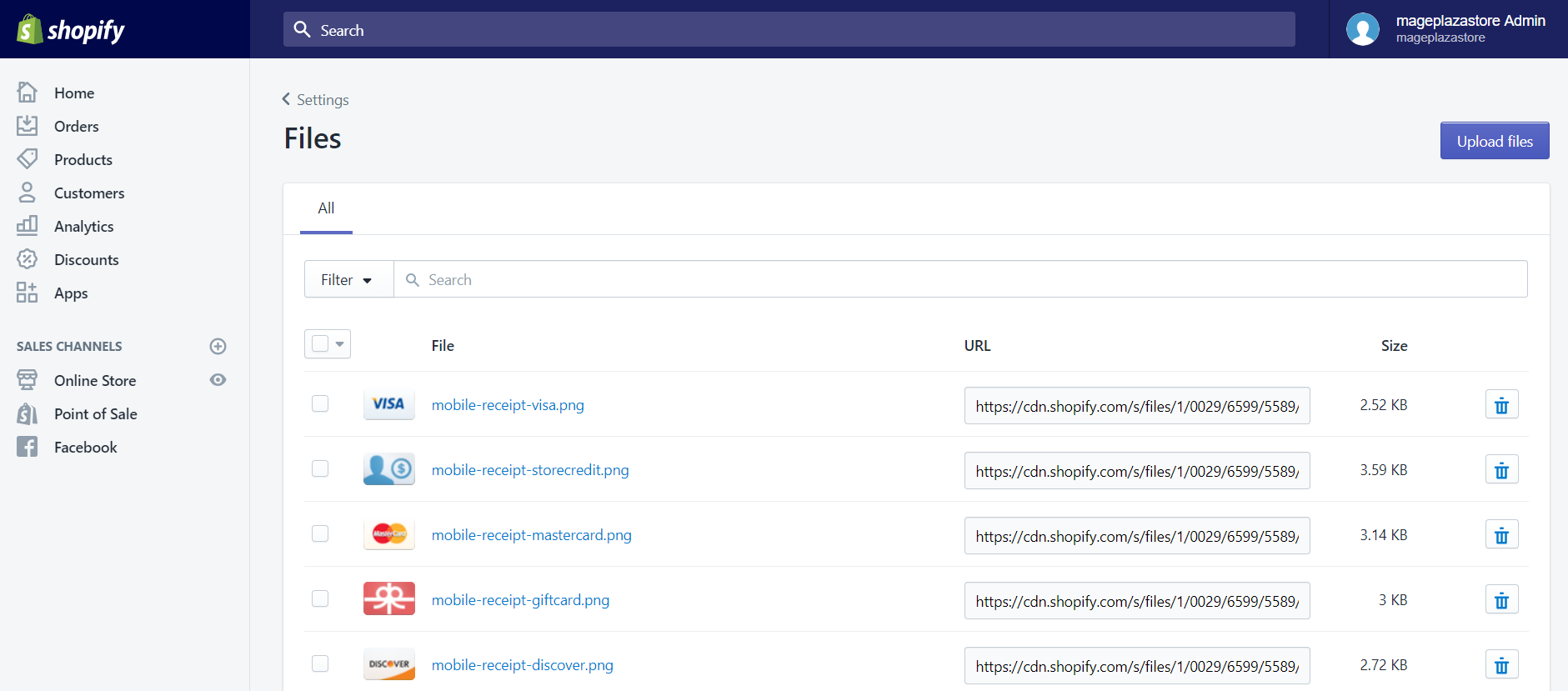This screenshot has width=1568, height=691.
Task: Add a sales channel with plus icon
Action: (x=218, y=346)
